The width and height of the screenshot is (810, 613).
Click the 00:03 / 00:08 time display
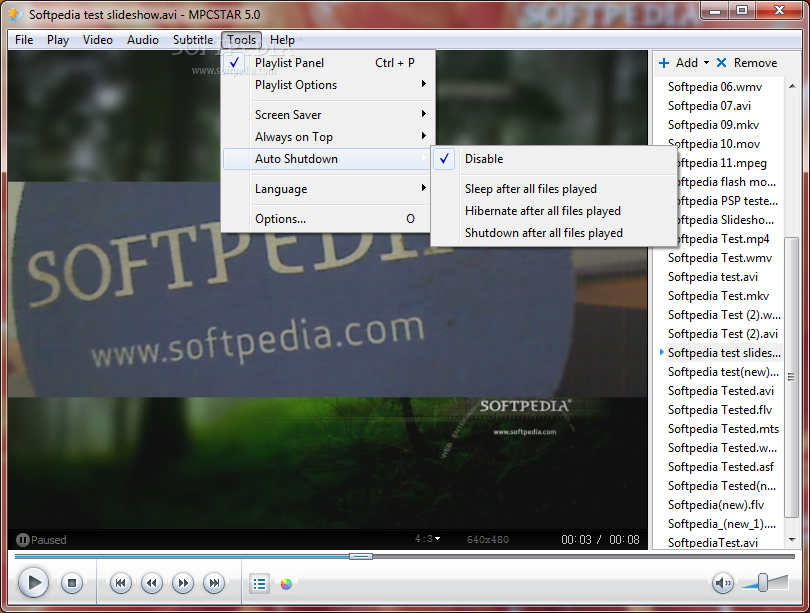[x=600, y=540]
